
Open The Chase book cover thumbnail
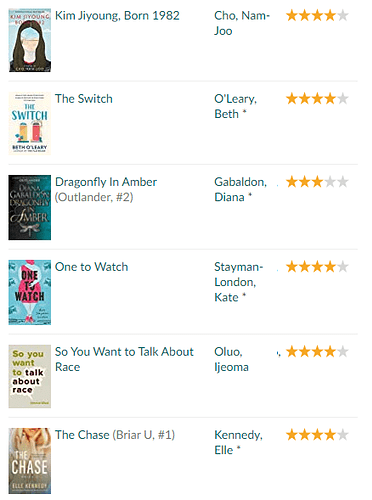tap(30, 460)
